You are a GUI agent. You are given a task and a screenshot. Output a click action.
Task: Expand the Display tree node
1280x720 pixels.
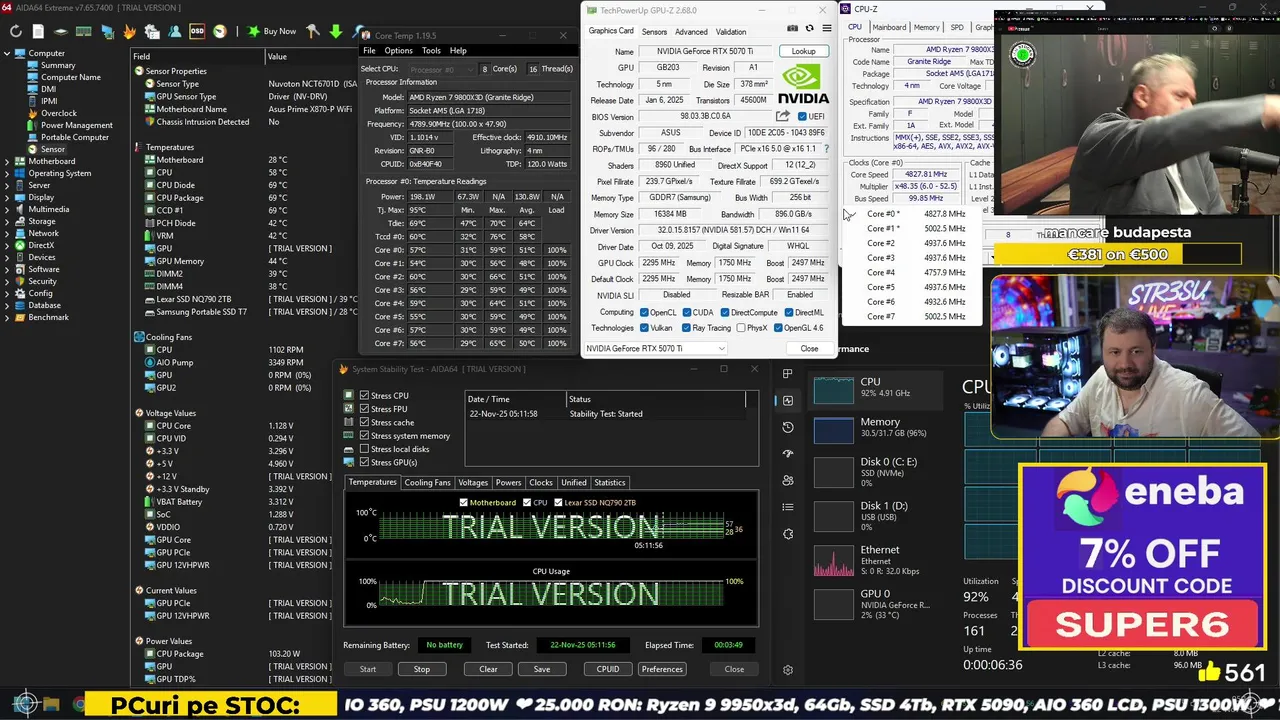8,197
